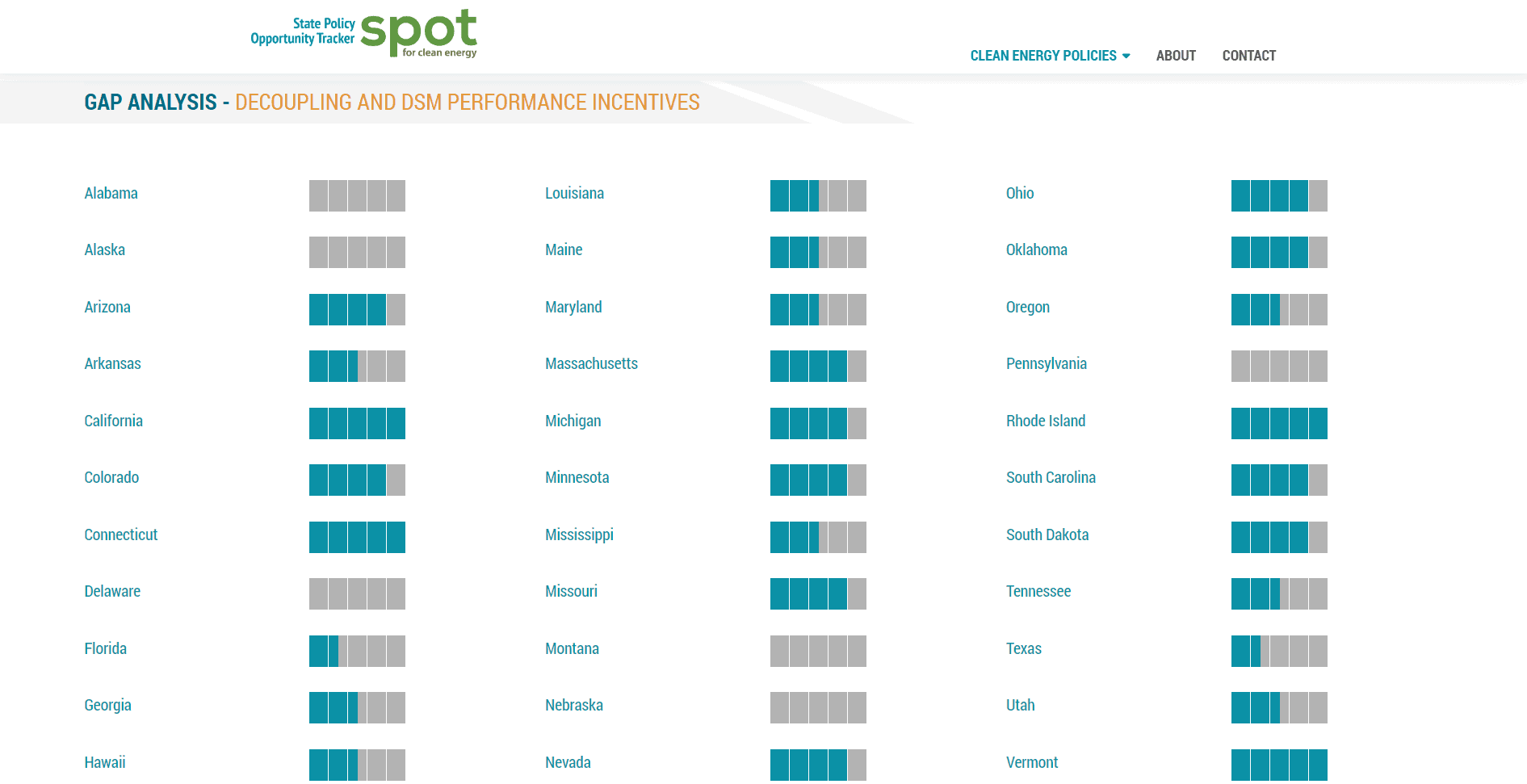Click Montana's empty score bar
This screenshot has width=1527, height=784.
817,651
